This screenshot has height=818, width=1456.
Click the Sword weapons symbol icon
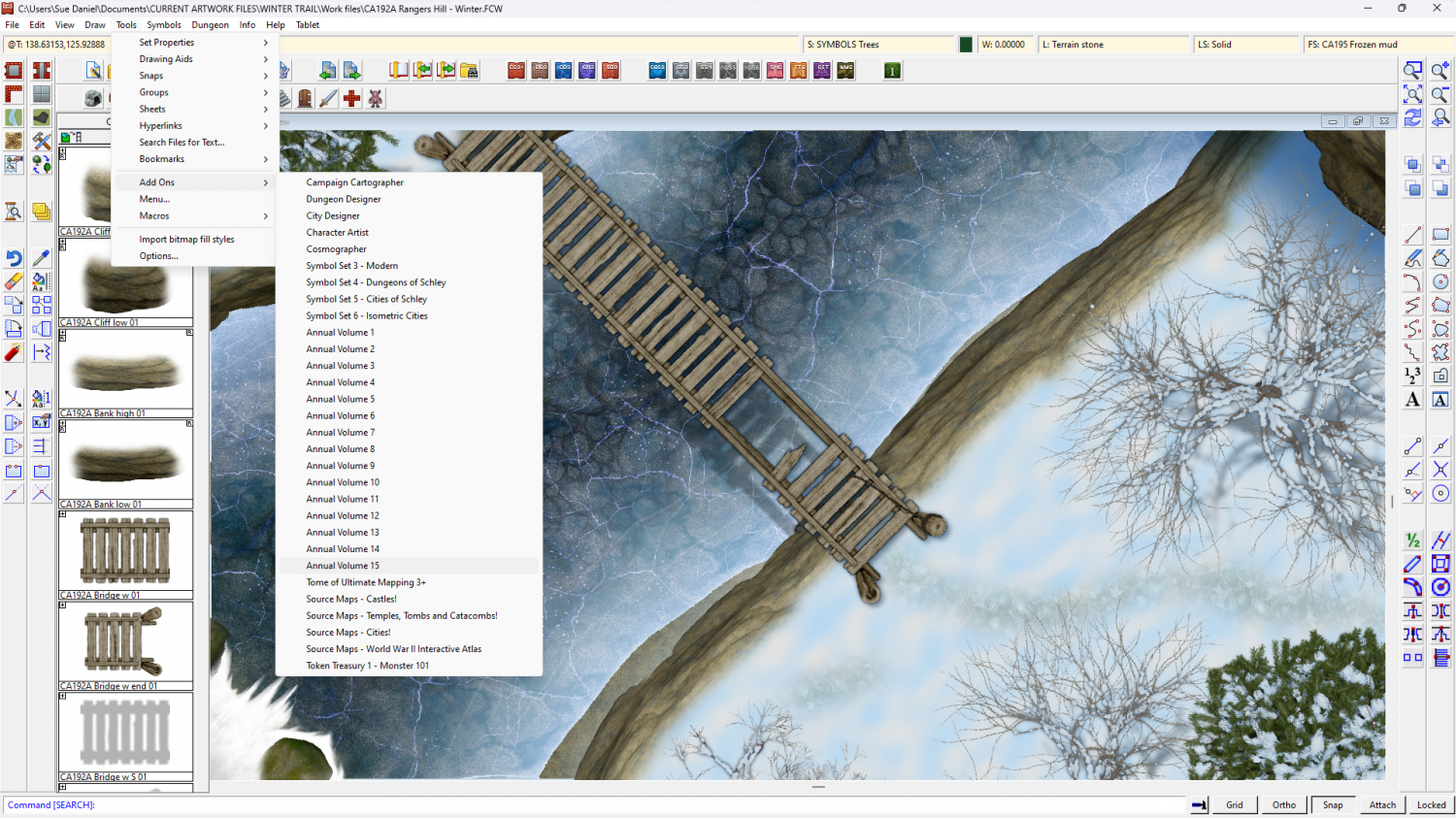coord(329,98)
